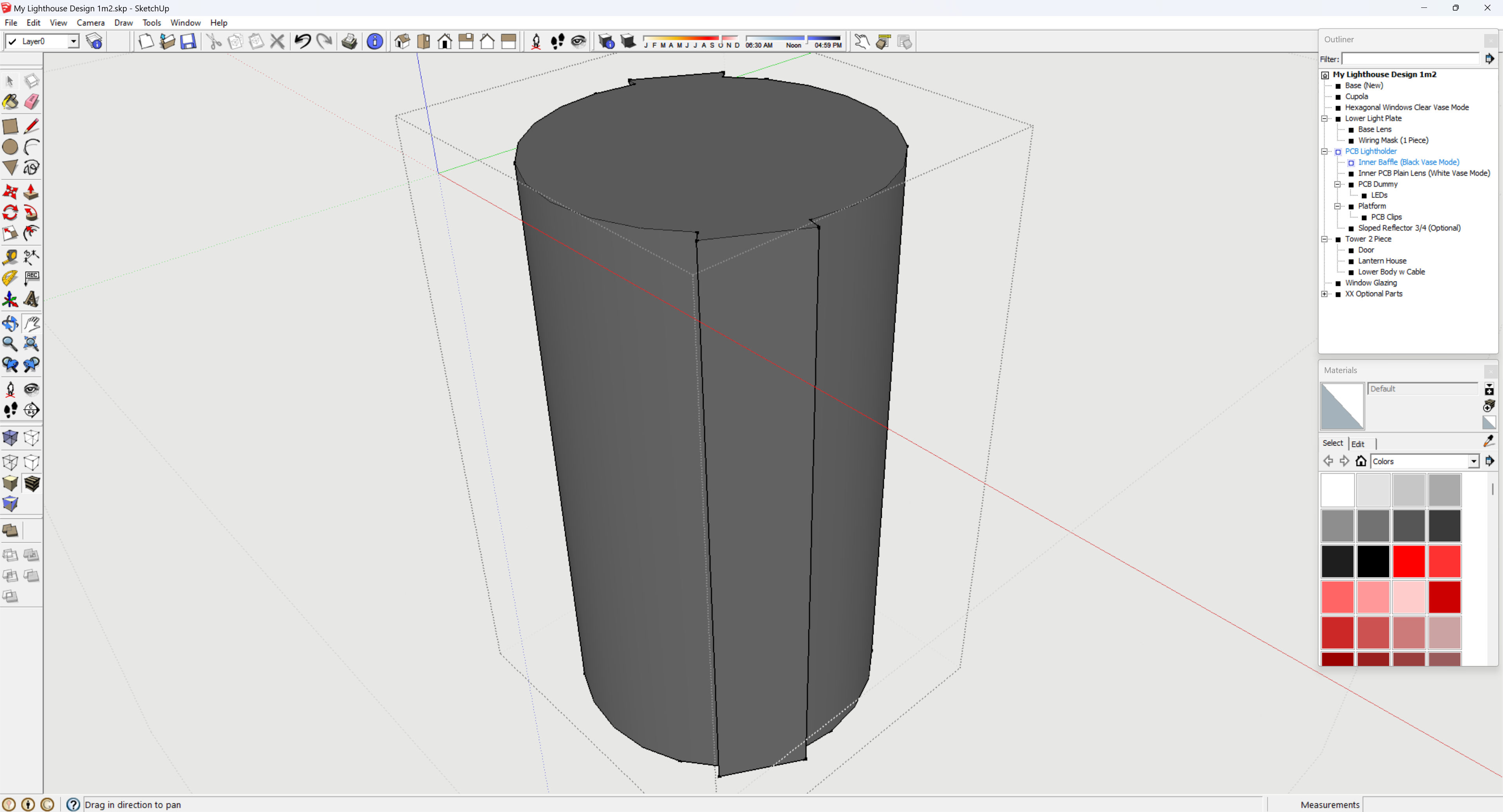This screenshot has height=812, width=1503.
Task: Select the Paint Bucket tool
Action: pyautogui.click(x=11, y=101)
